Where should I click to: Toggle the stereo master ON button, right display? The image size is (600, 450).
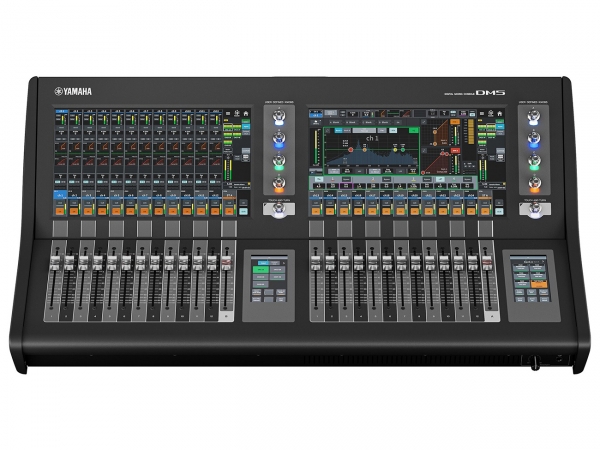[485, 211]
